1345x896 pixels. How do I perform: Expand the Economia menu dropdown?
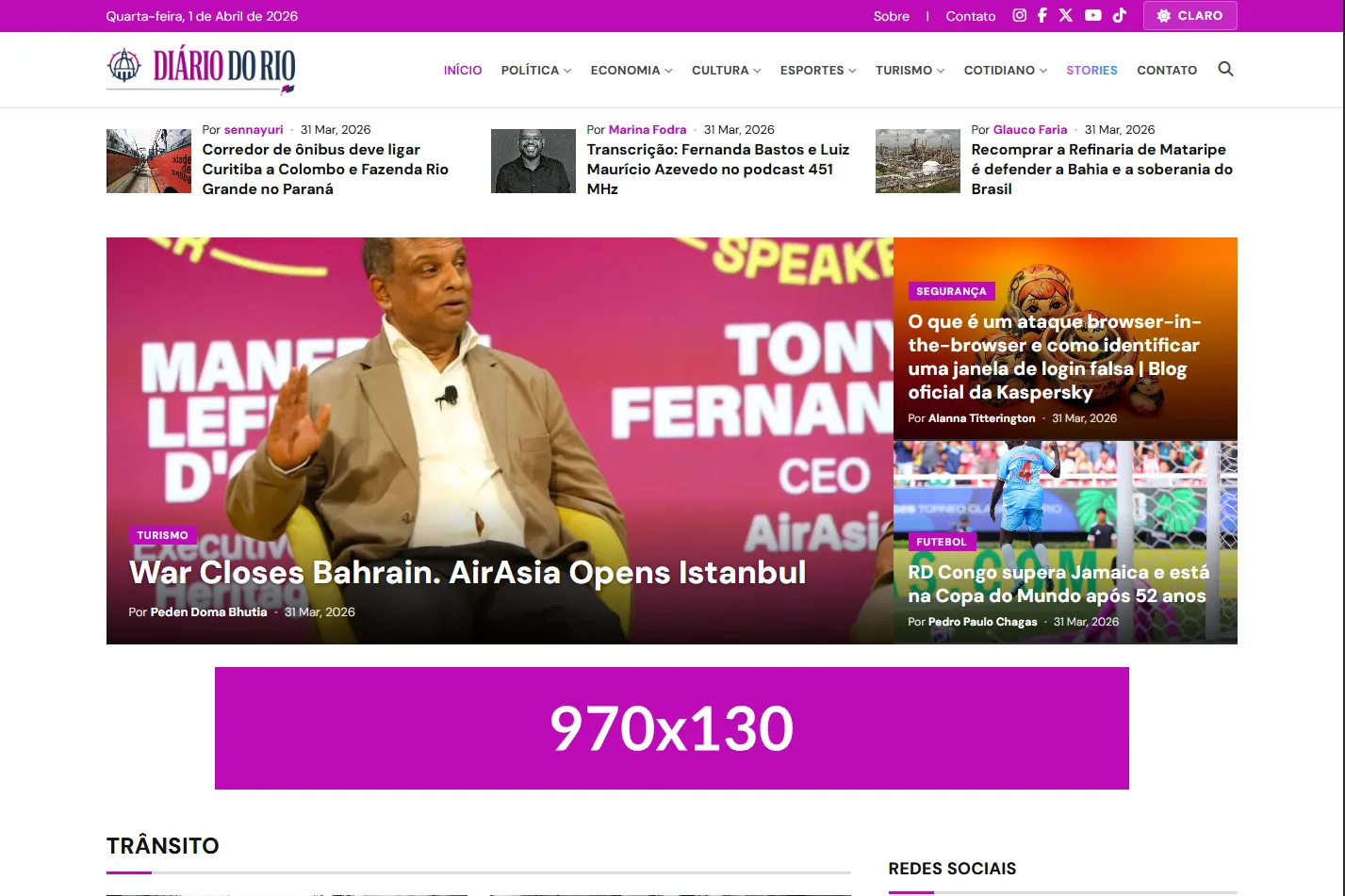pos(631,70)
